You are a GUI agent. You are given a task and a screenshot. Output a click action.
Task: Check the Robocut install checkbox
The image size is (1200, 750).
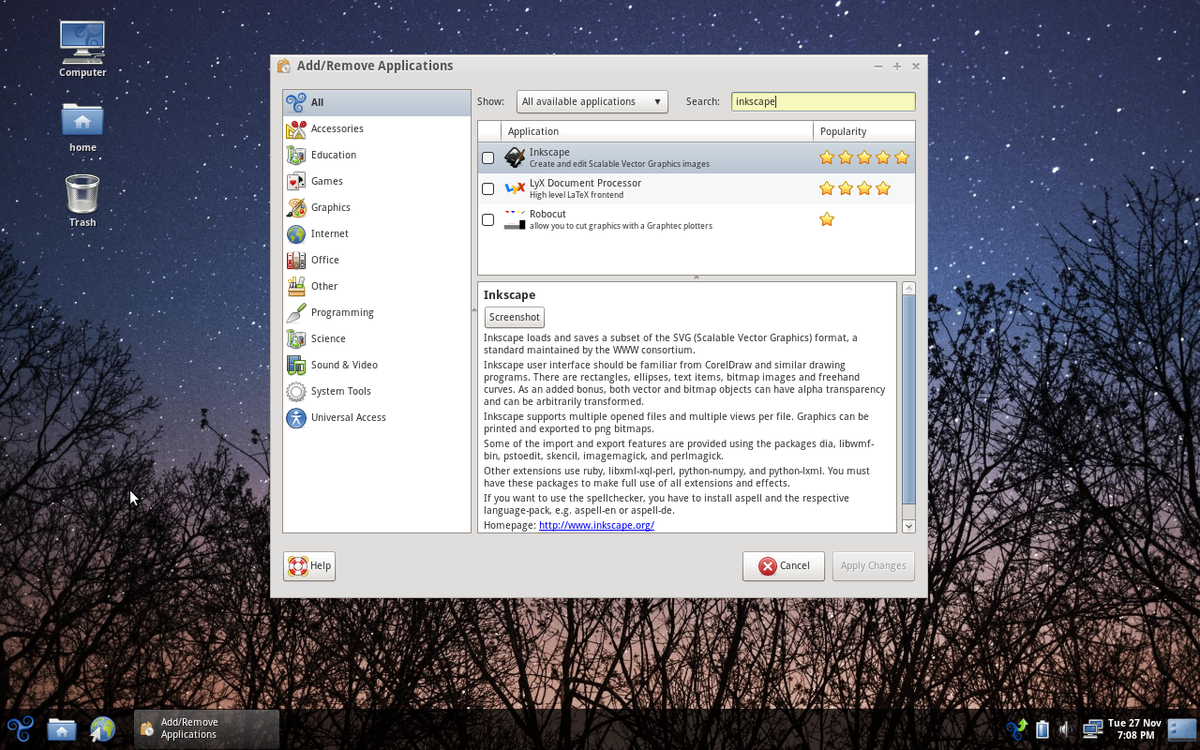[x=488, y=220]
